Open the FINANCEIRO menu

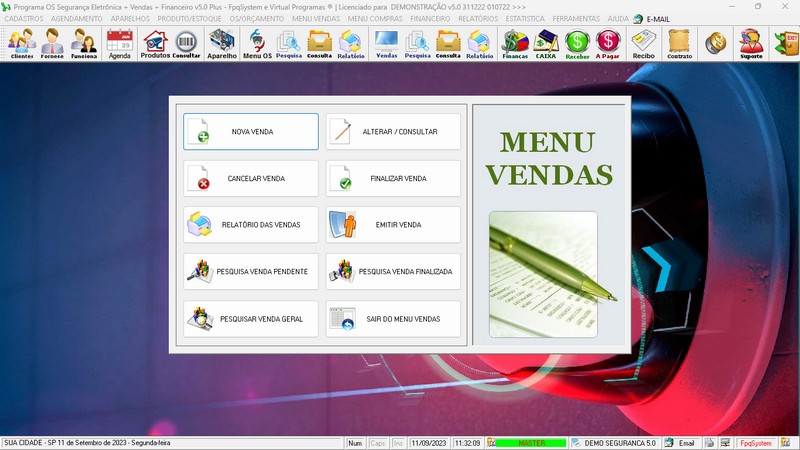430,18
